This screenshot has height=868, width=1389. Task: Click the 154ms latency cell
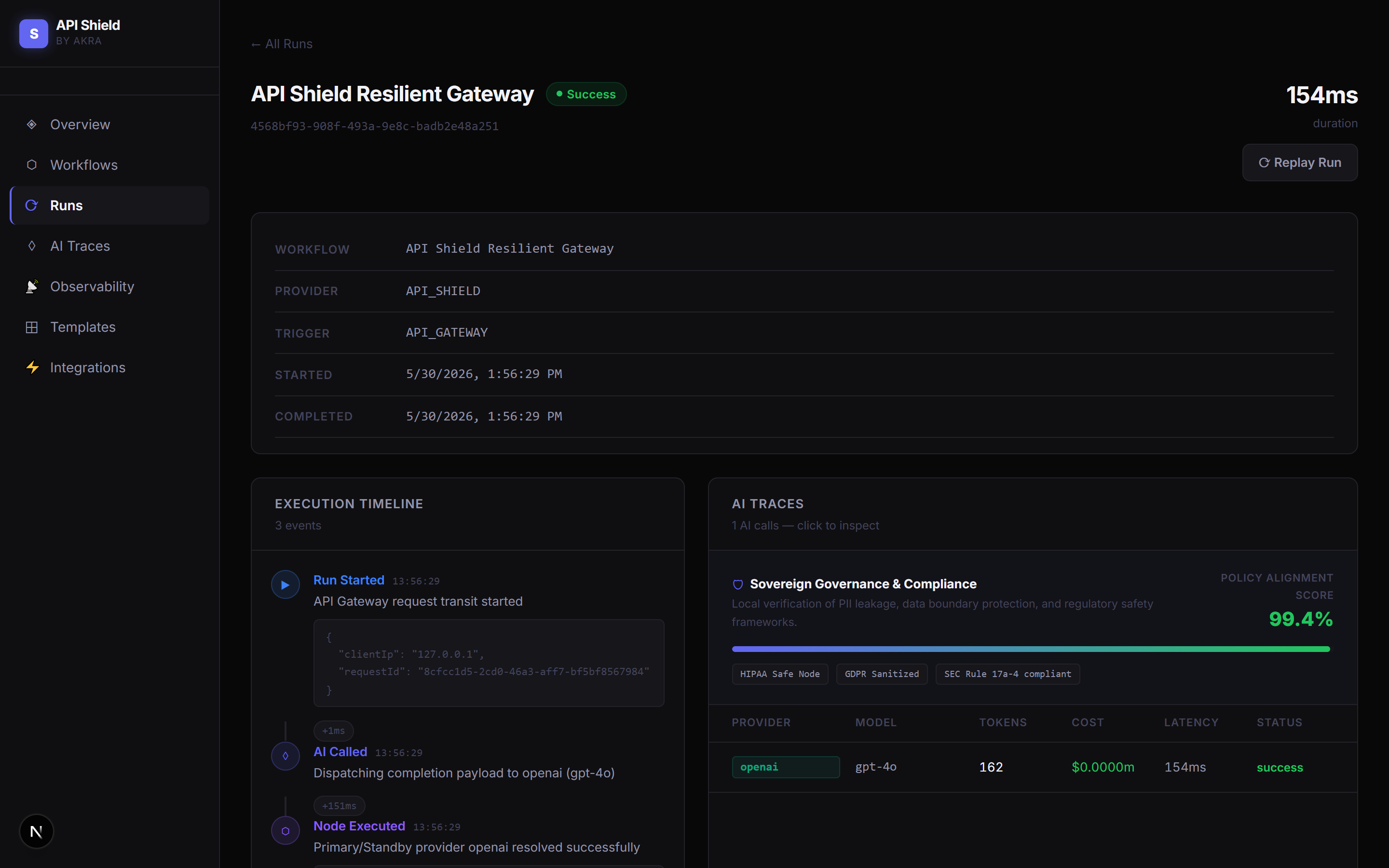coord(1185,767)
